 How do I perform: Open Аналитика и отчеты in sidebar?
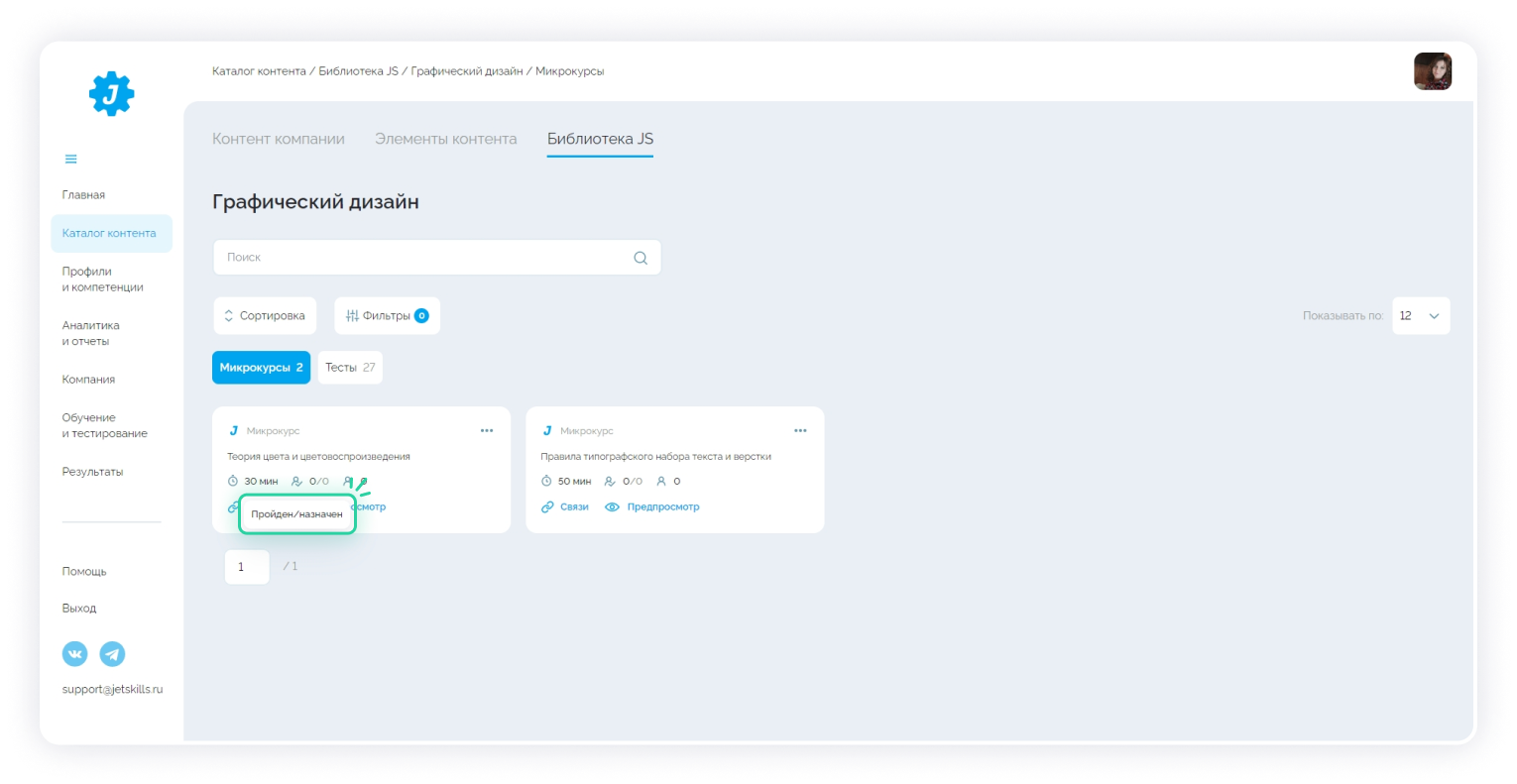click(91, 333)
